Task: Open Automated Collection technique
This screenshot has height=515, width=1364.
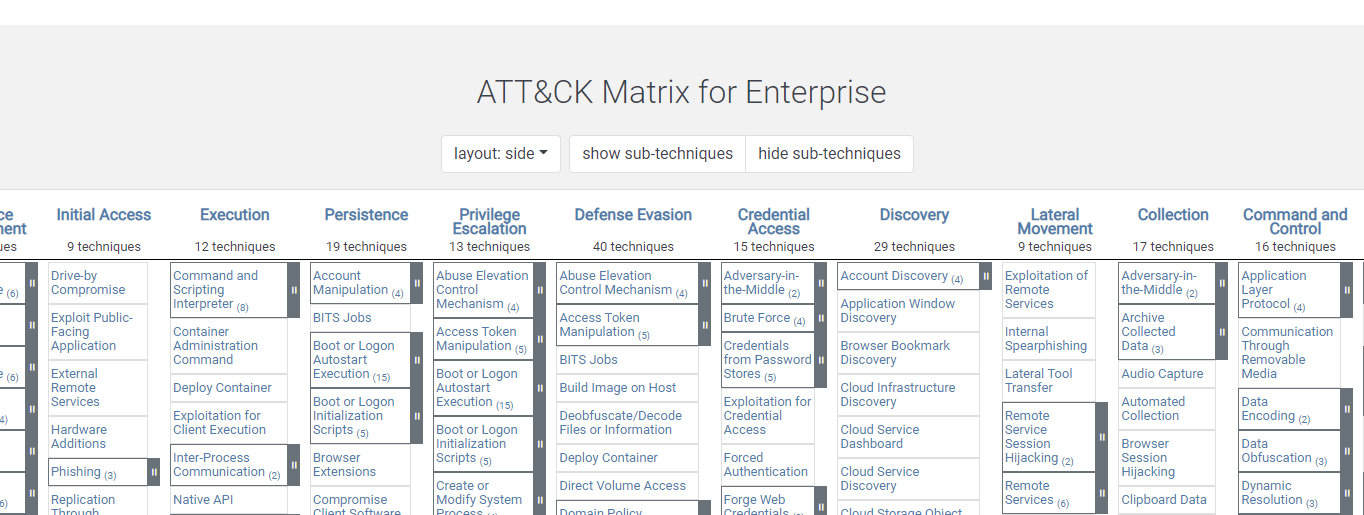Action: (1153, 409)
